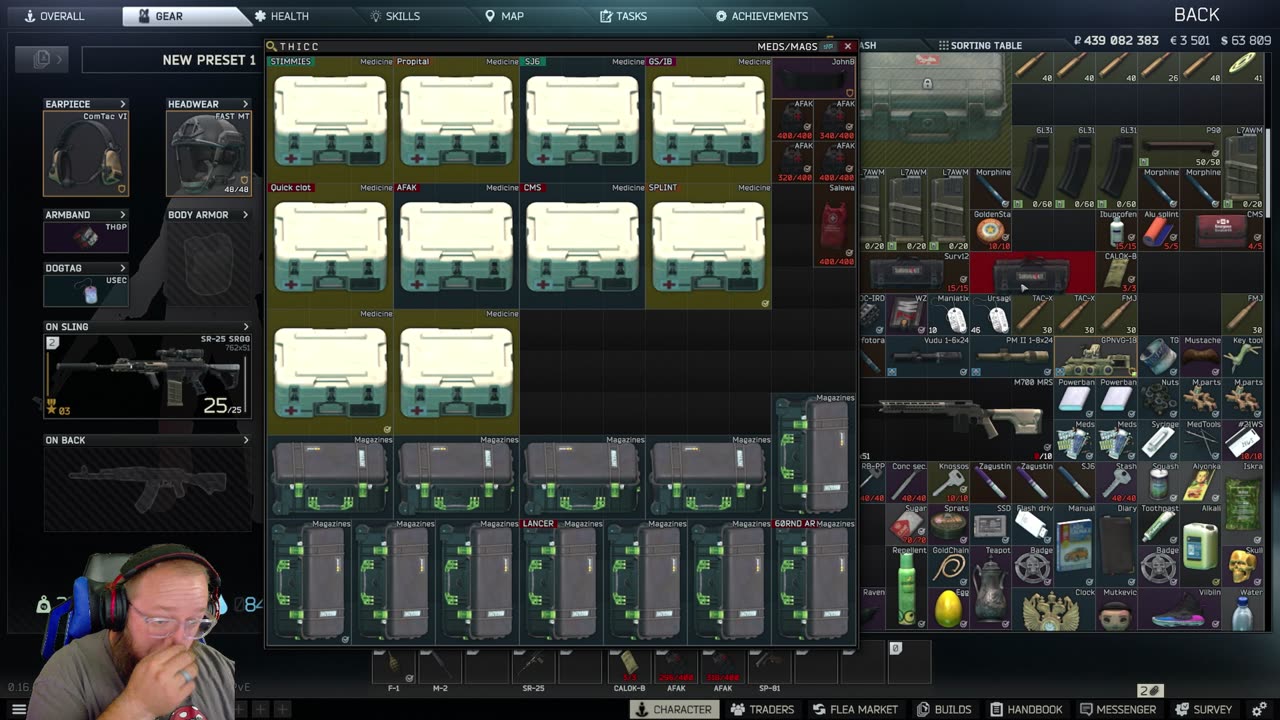1280x720 pixels.
Task: Open the TASKS tab
Action: [x=623, y=16]
